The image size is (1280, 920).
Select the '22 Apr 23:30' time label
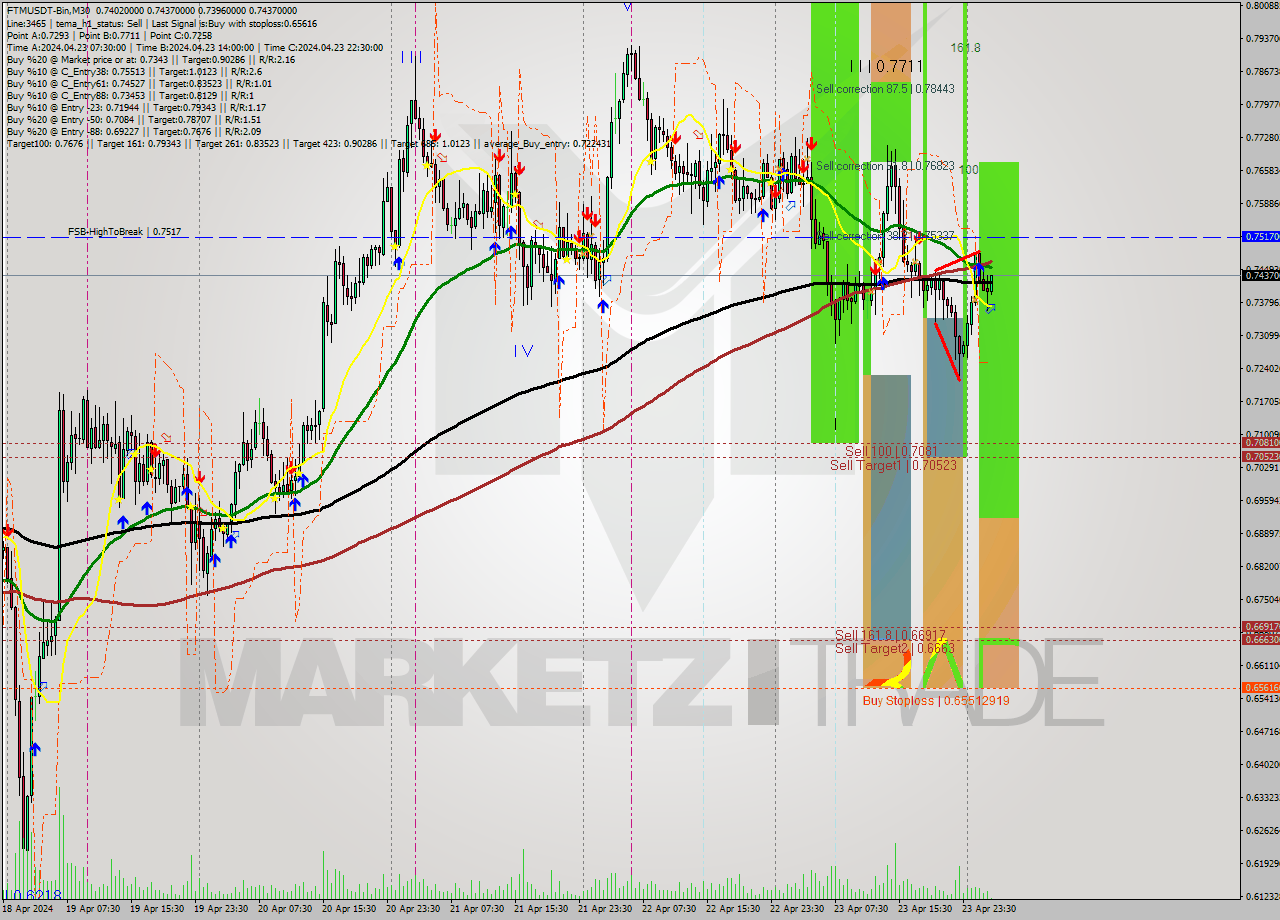(x=795, y=909)
